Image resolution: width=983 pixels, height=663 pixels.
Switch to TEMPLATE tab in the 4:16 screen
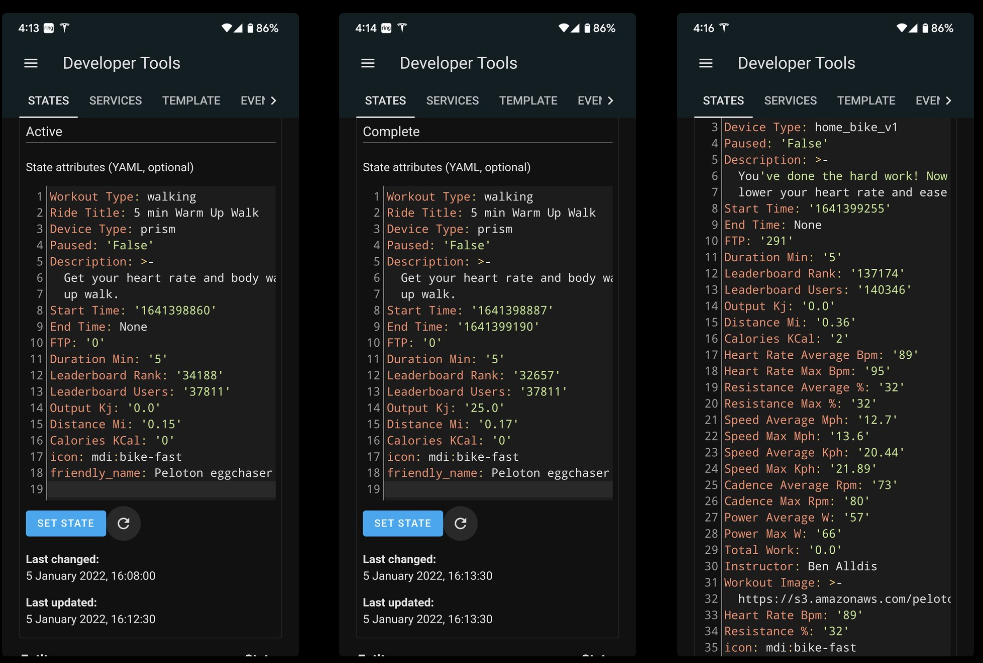(866, 100)
